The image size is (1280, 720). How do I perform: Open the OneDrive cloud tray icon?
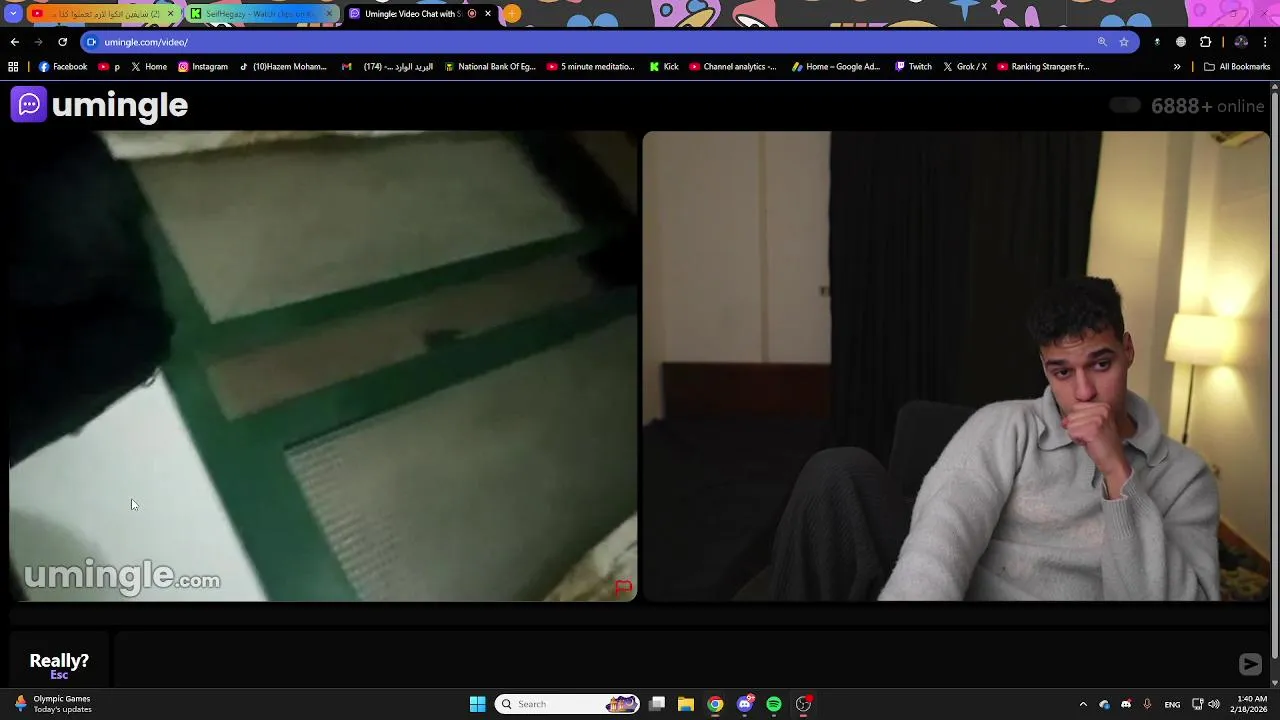click(1104, 704)
